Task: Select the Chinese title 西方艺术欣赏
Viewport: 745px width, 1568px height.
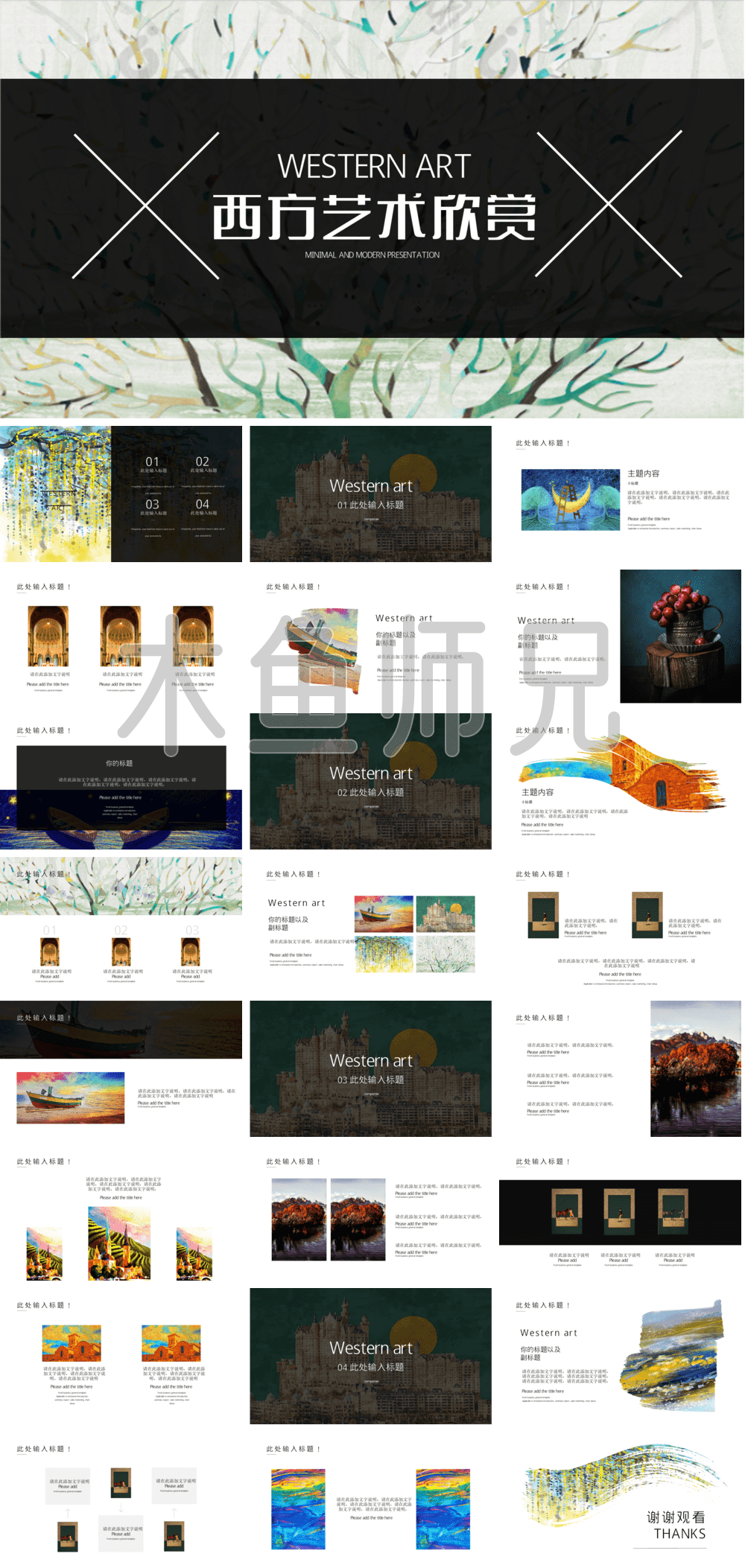Action: (x=374, y=217)
